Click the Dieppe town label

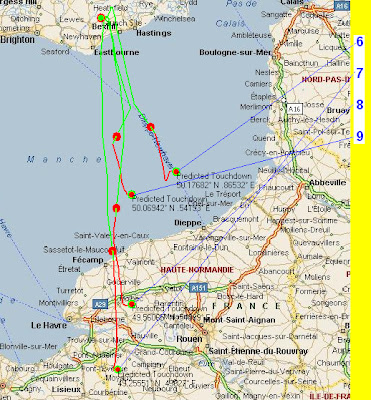(188, 223)
